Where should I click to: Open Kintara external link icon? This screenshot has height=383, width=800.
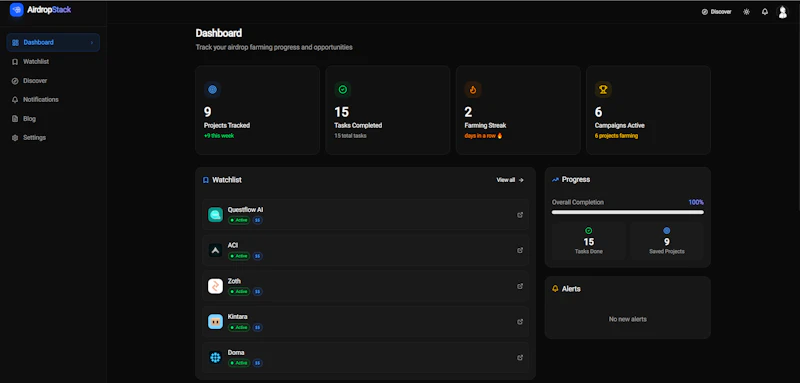coord(520,322)
